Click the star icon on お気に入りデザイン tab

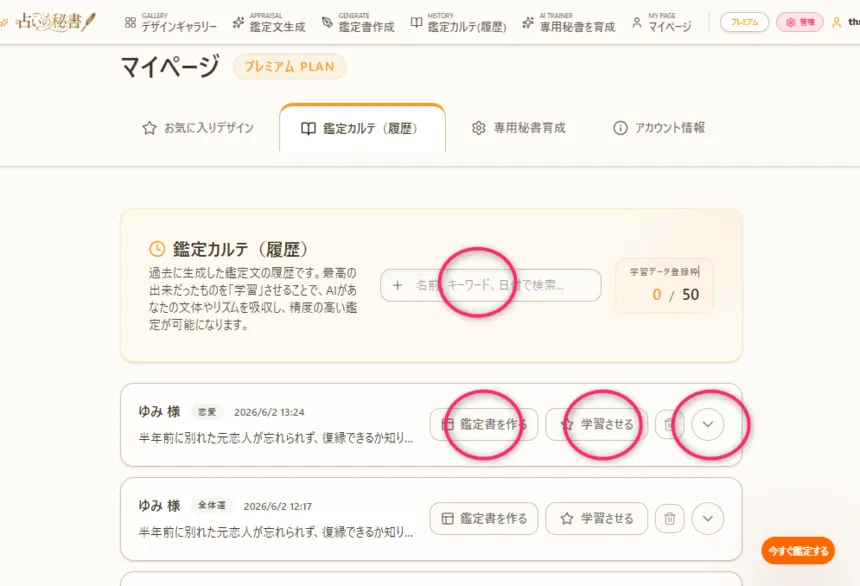(x=149, y=128)
